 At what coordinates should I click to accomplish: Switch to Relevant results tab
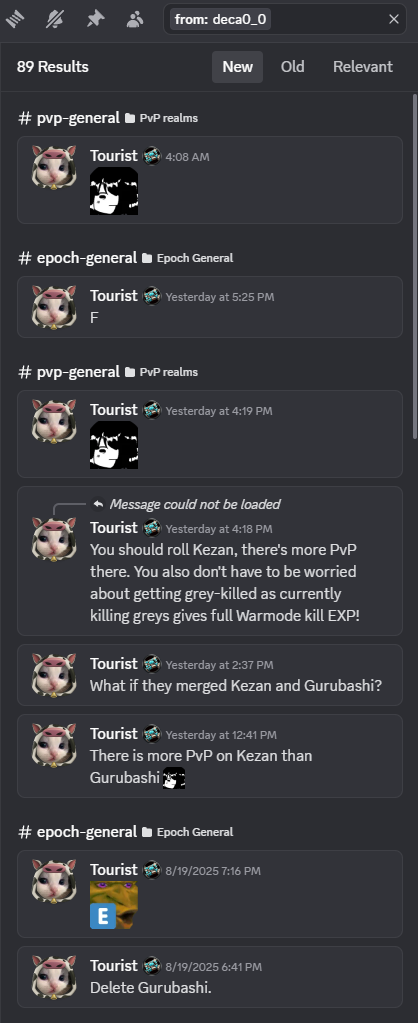point(363,67)
